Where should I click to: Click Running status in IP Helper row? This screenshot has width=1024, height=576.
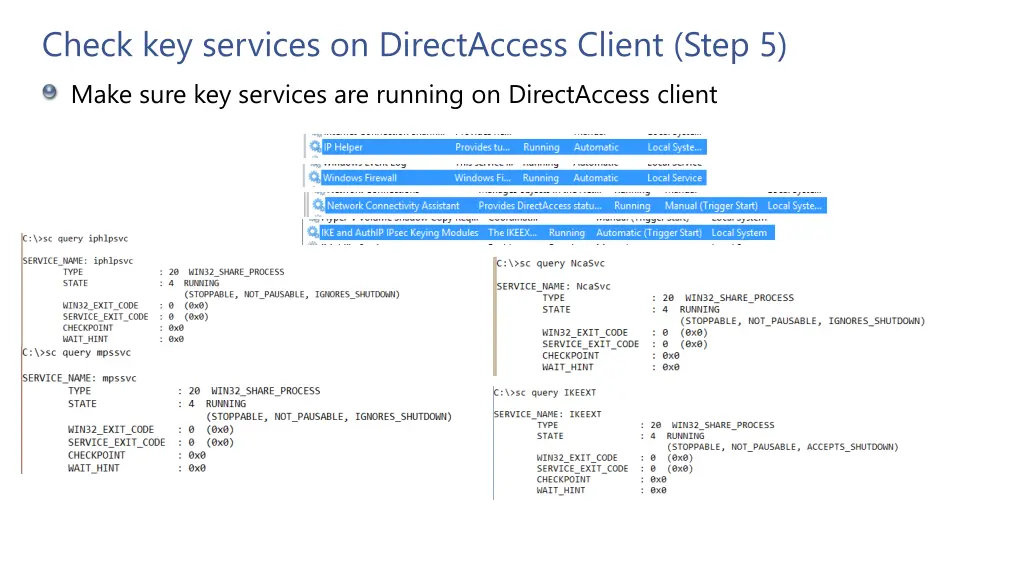541,148
